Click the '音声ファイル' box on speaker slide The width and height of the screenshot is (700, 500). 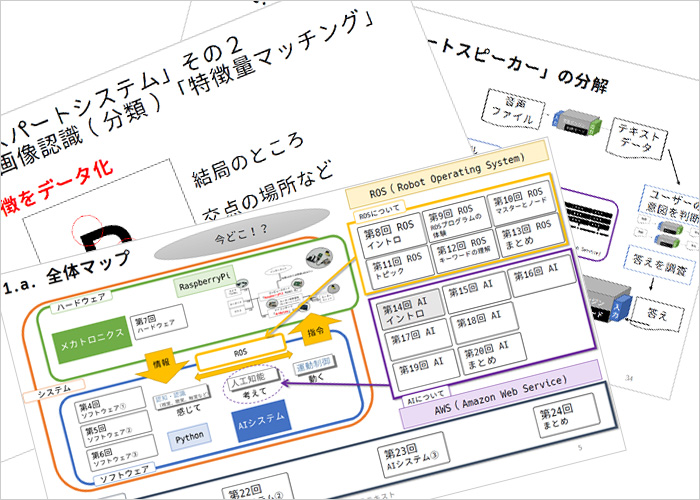pos(515,108)
